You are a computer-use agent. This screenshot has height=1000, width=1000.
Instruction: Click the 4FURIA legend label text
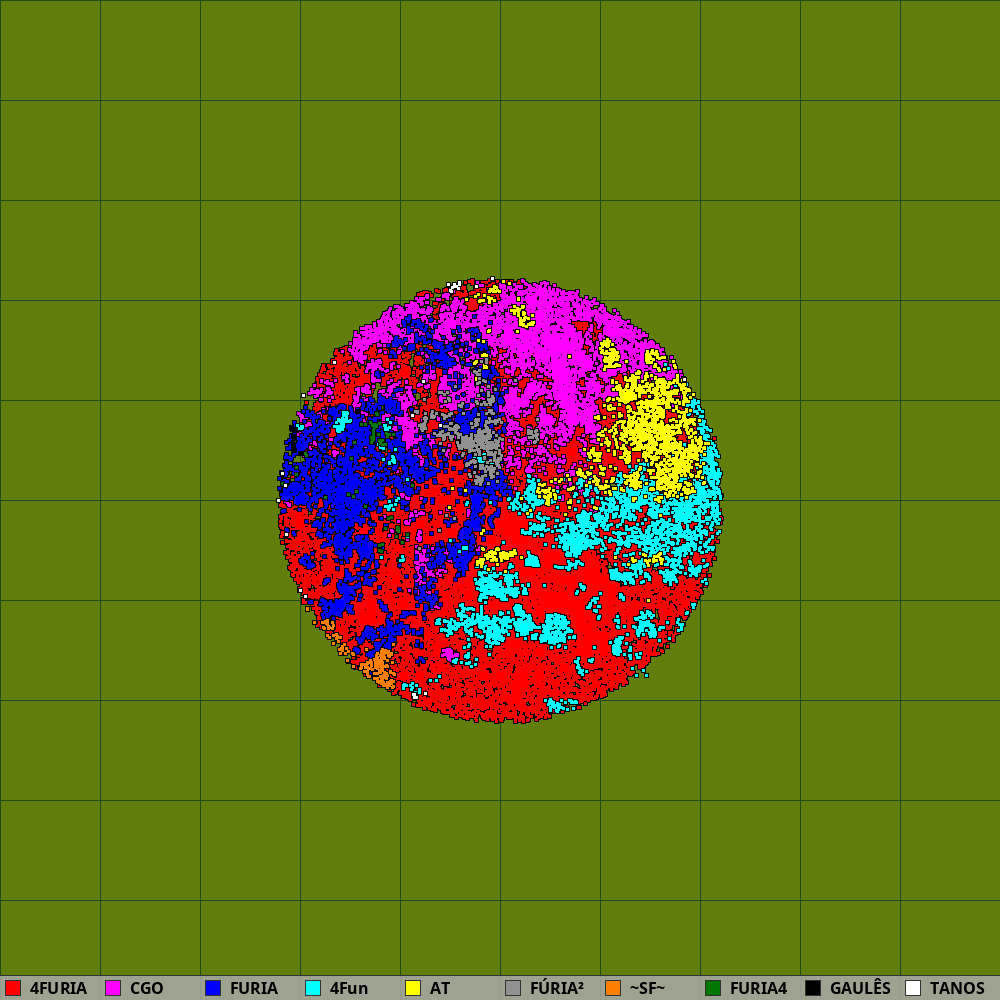58,988
